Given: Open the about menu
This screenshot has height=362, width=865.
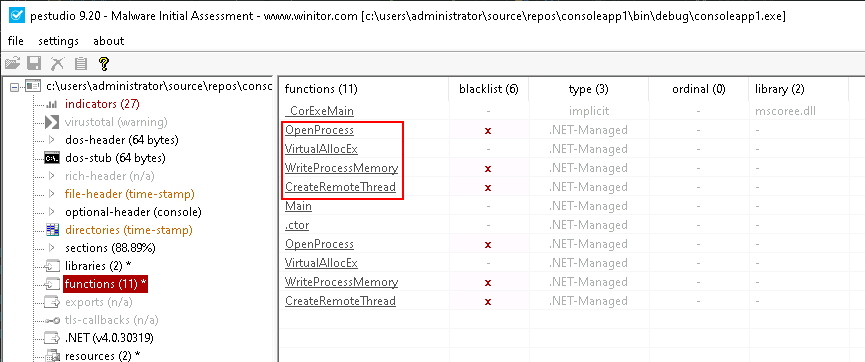Looking at the screenshot, I should click(x=109, y=41).
